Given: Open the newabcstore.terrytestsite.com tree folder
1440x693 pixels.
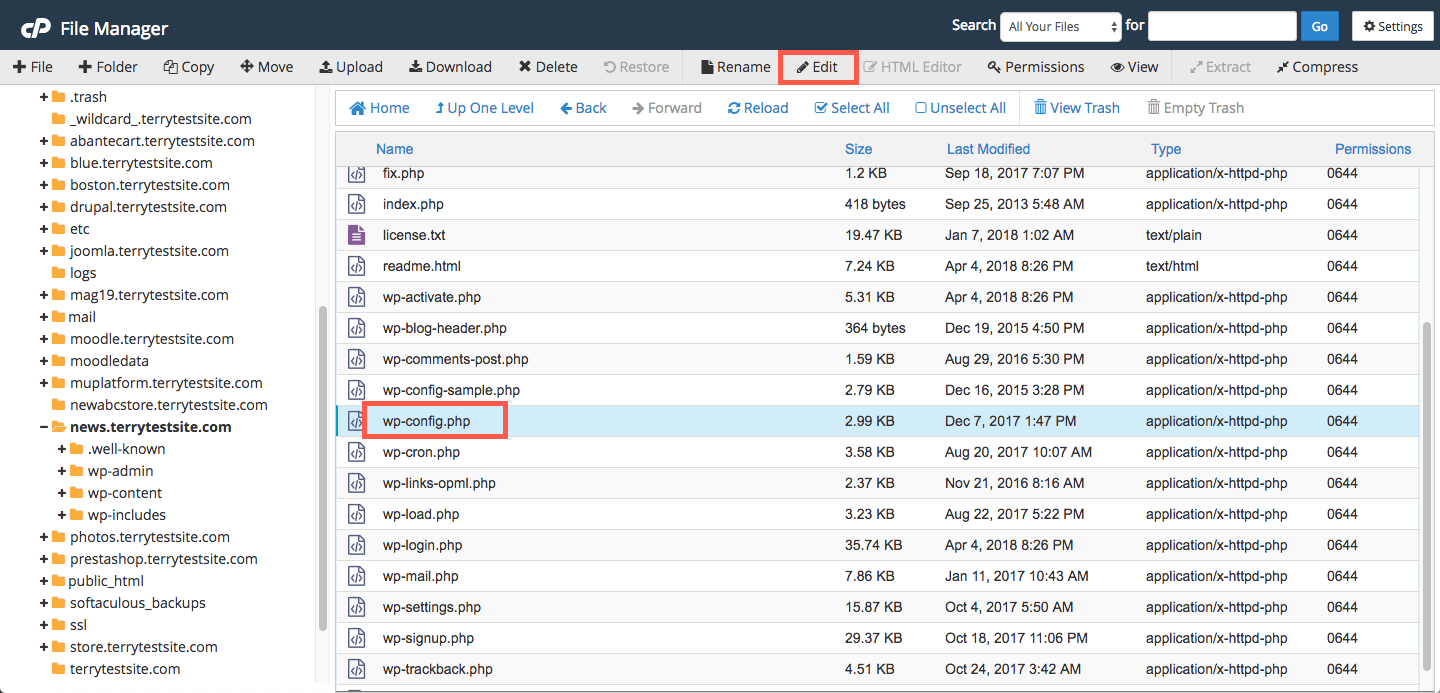Looking at the screenshot, I should point(169,405).
